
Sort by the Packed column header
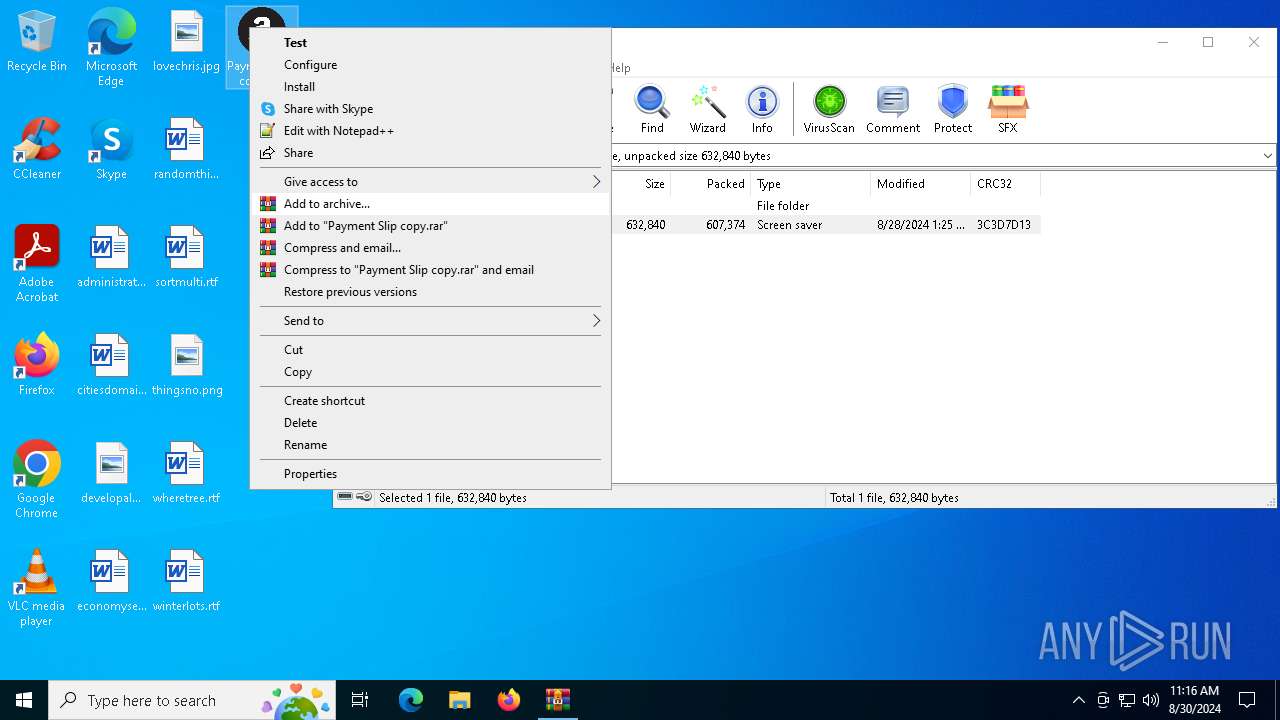(710, 184)
